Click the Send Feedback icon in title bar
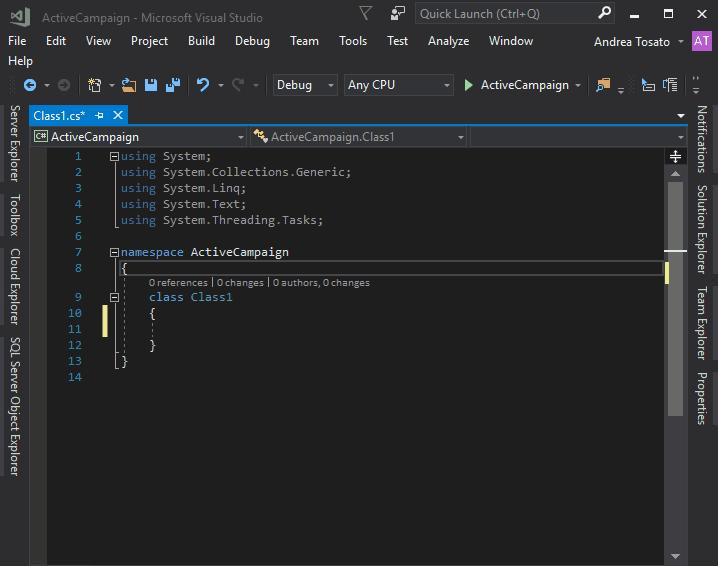 pos(397,13)
